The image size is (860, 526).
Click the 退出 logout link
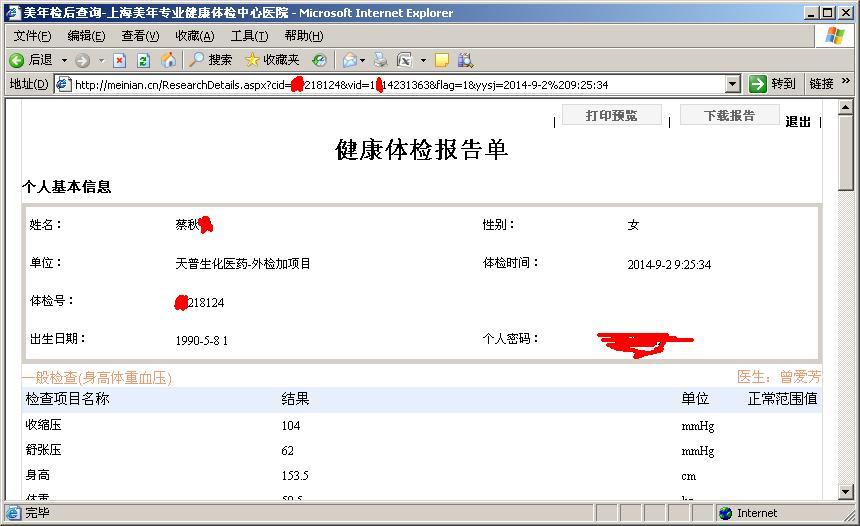797,121
